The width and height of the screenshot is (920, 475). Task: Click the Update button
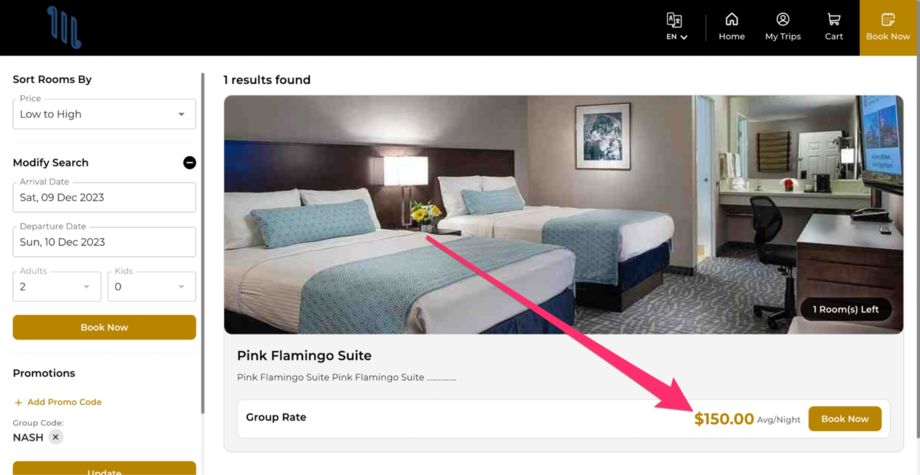pyautogui.click(x=104, y=469)
